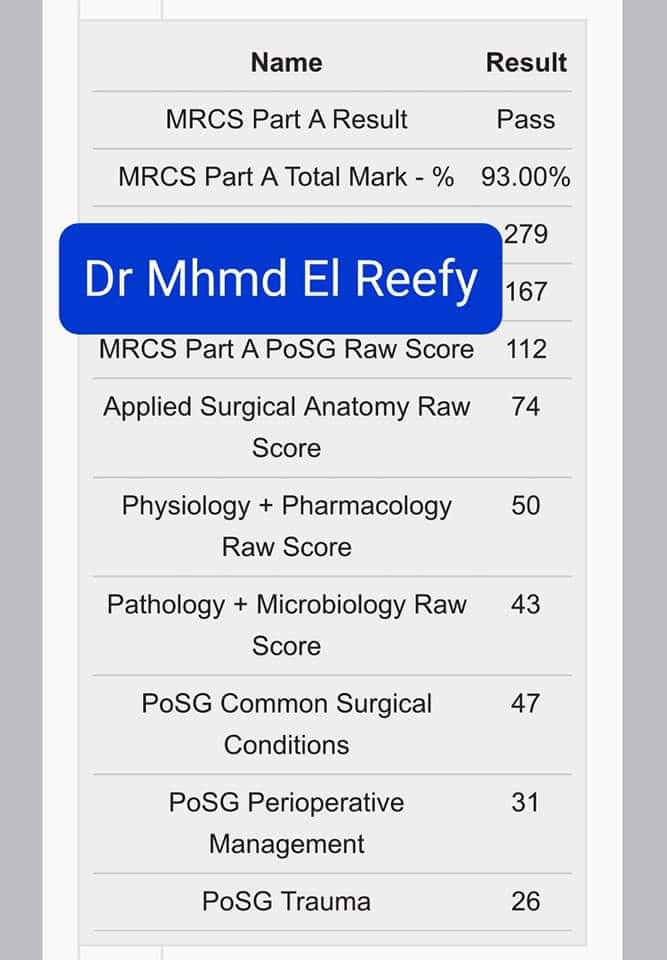Image resolution: width=667 pixels, height=960 pixels.
Task: Click the blue Dr Mhmd El Reefy banner
Action: point(281,279)
